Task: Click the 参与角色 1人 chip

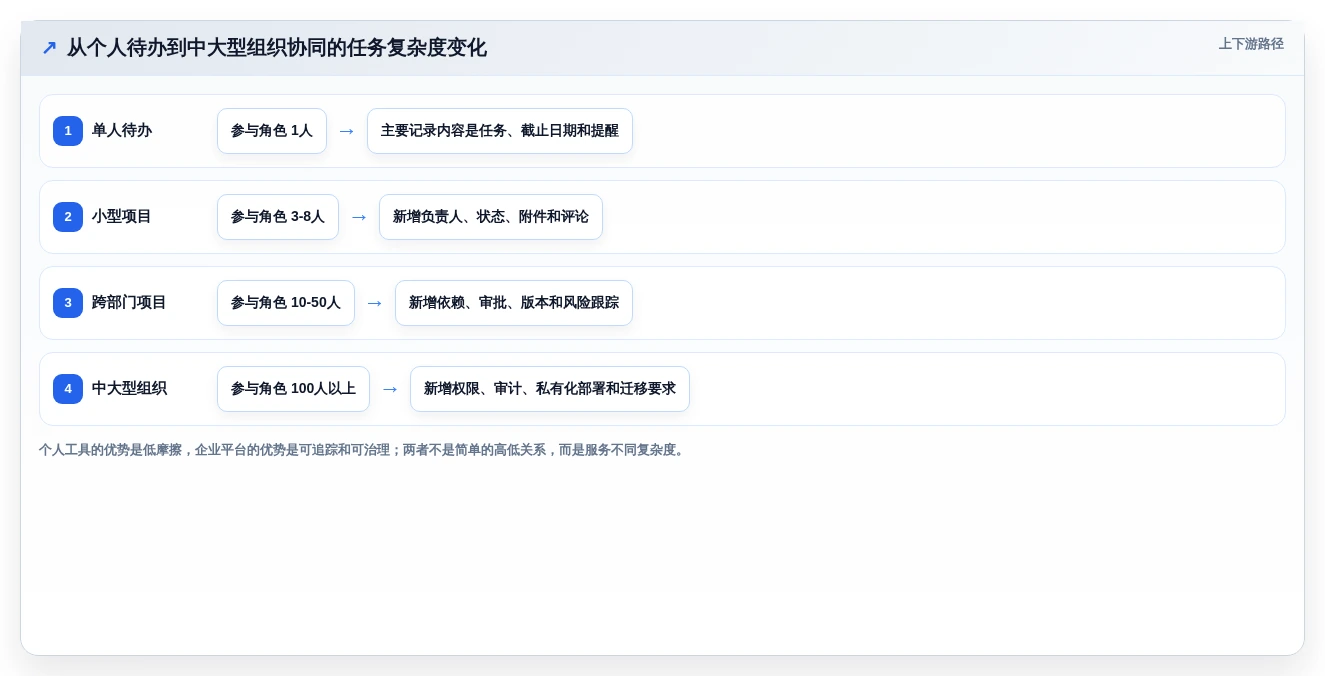Action: coord(272,131)
